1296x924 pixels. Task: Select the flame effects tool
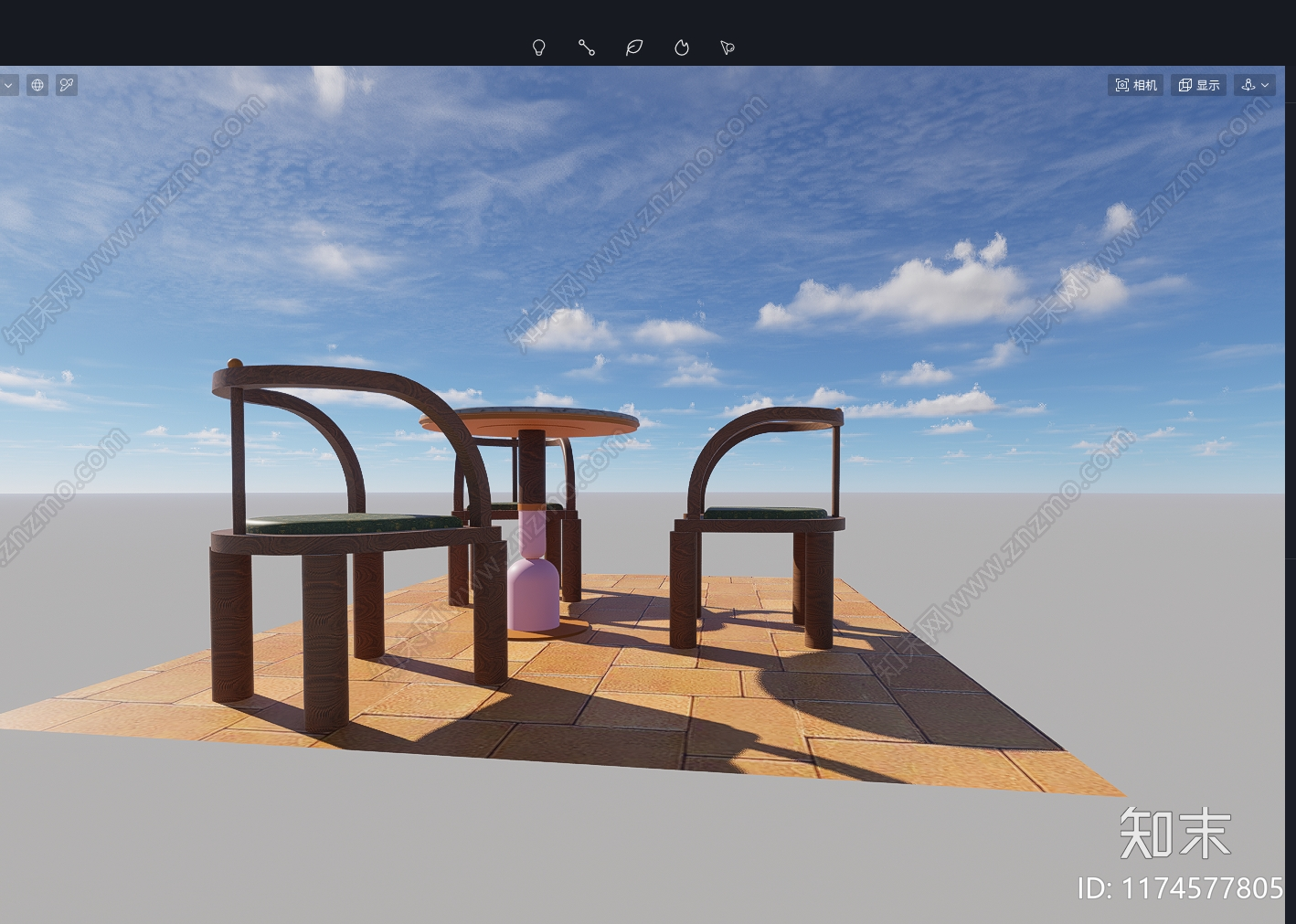[682, 48]
